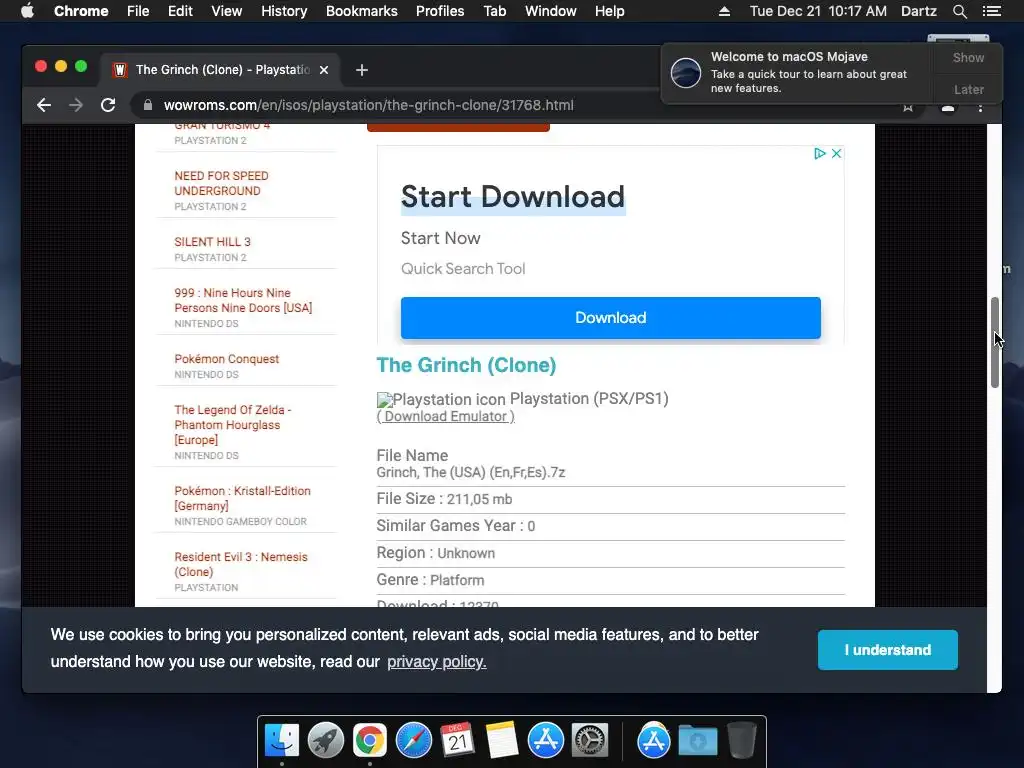1024x768 pixels.
Task: Click the AdChoices triangle icon on the ad
Action: [x=820, y=153]
